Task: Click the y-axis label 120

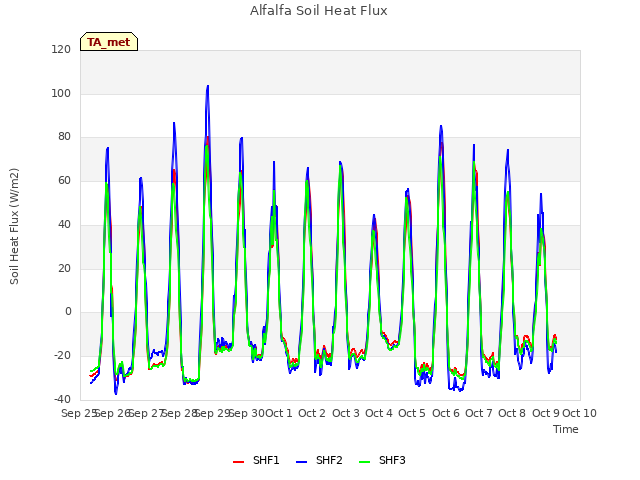Action: (x=61, y=49)
